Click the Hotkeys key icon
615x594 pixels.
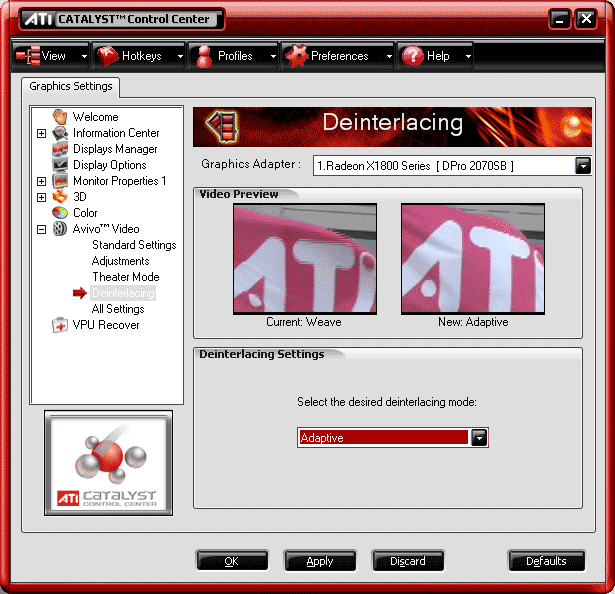(107, 56)
